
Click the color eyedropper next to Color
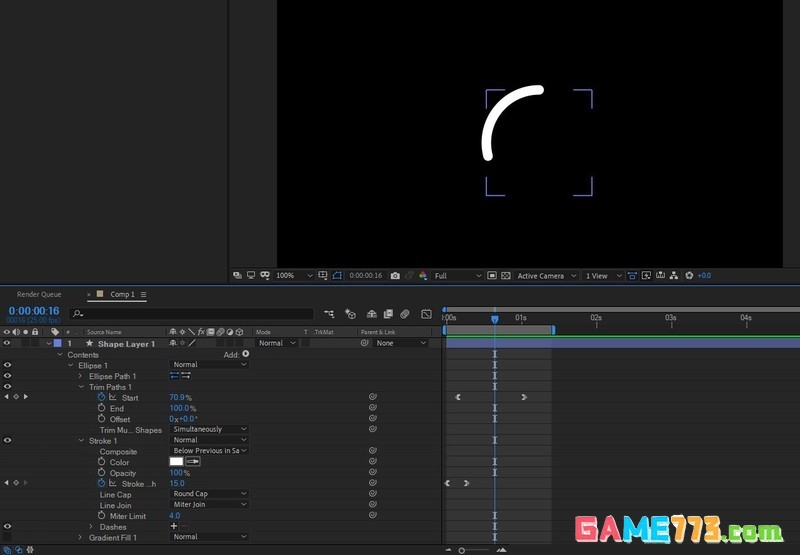tap(193, 462)
